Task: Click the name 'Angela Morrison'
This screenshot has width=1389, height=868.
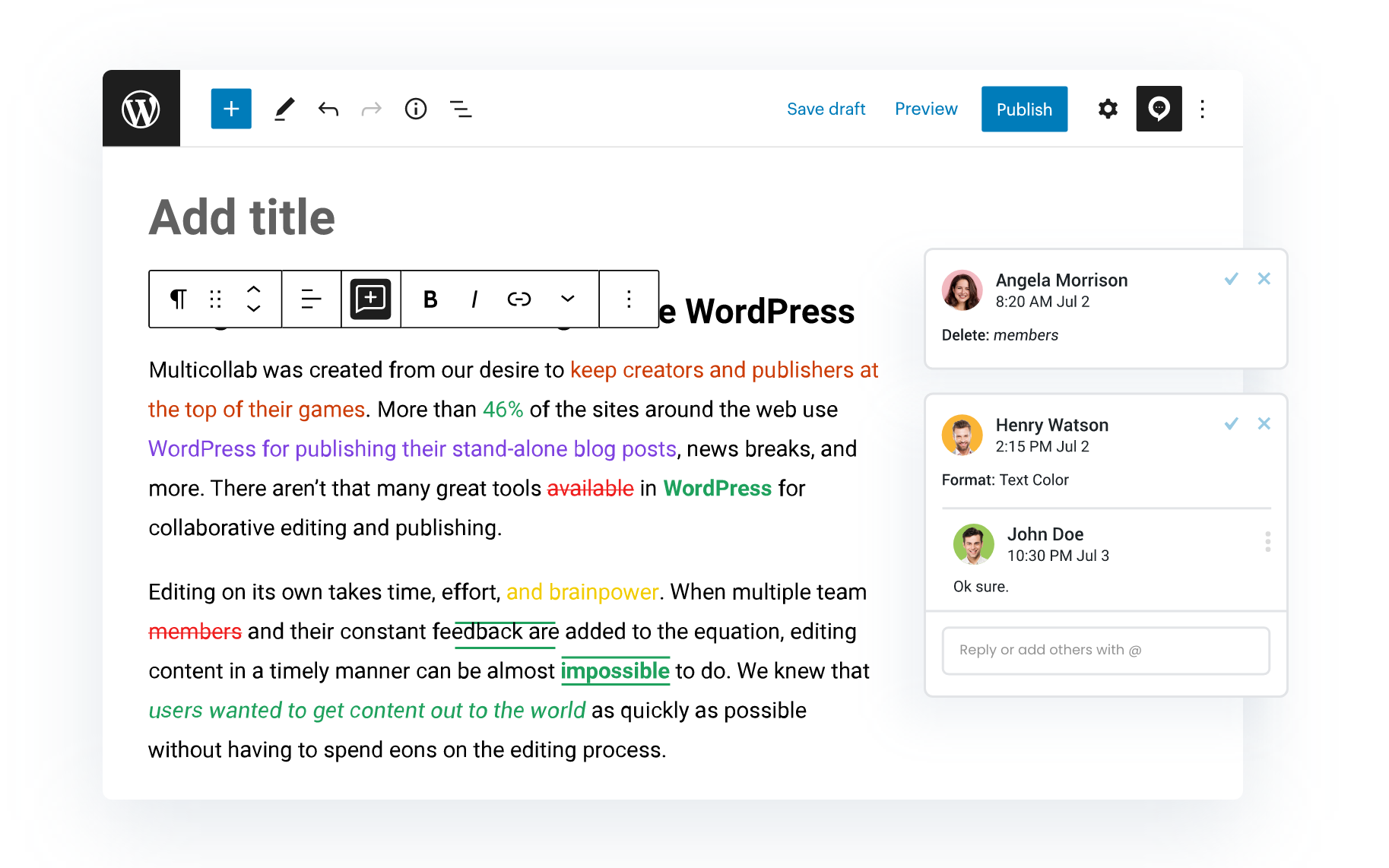Action: point(1062,280)
